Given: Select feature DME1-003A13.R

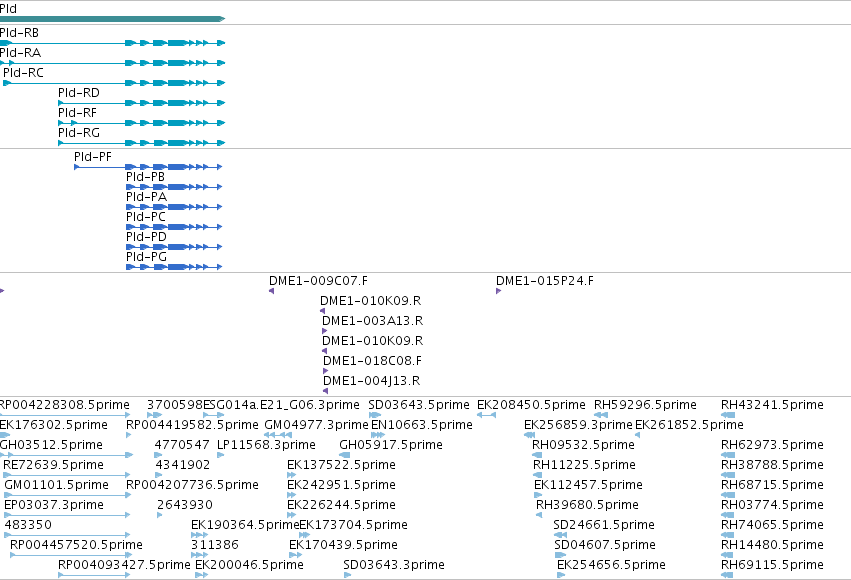Looking at the screenshot, I should click(372, 322).
